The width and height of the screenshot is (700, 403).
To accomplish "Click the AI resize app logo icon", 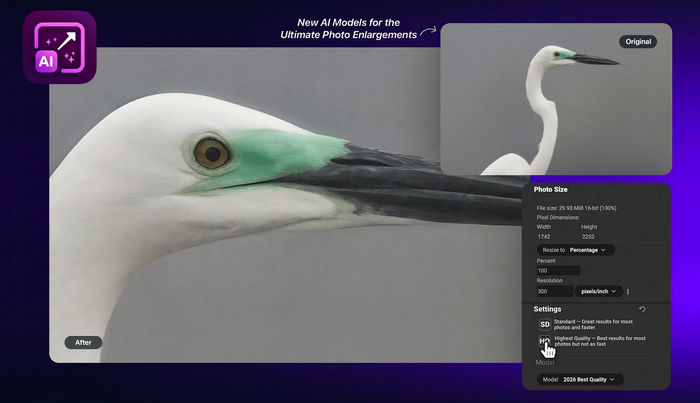I will click(x=60, y=47).
